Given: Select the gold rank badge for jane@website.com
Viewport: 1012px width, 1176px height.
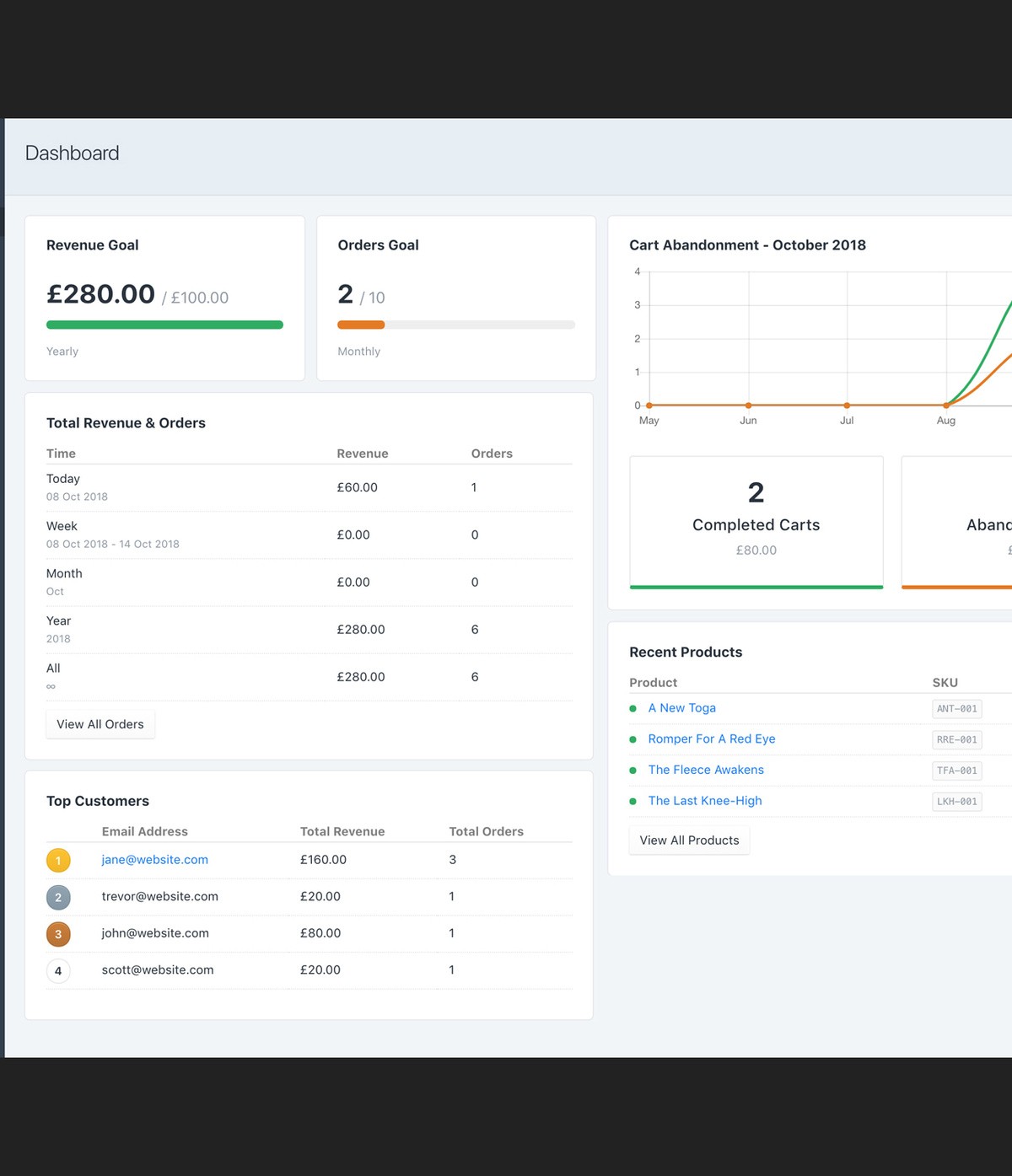Looking at the screenshot, I should [58, 860].
